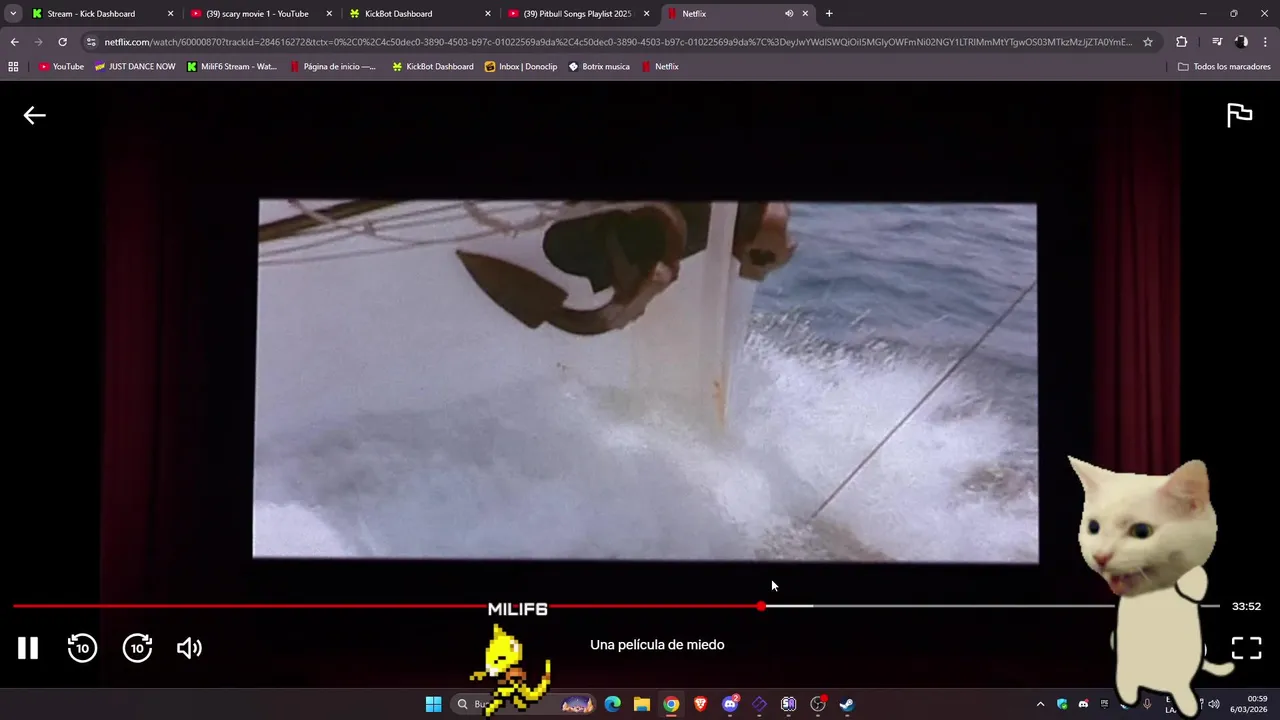This screenshot has width=1280, height=720.
Task: Open the tab search dropdown arrow
Action: tap(13, 14)
